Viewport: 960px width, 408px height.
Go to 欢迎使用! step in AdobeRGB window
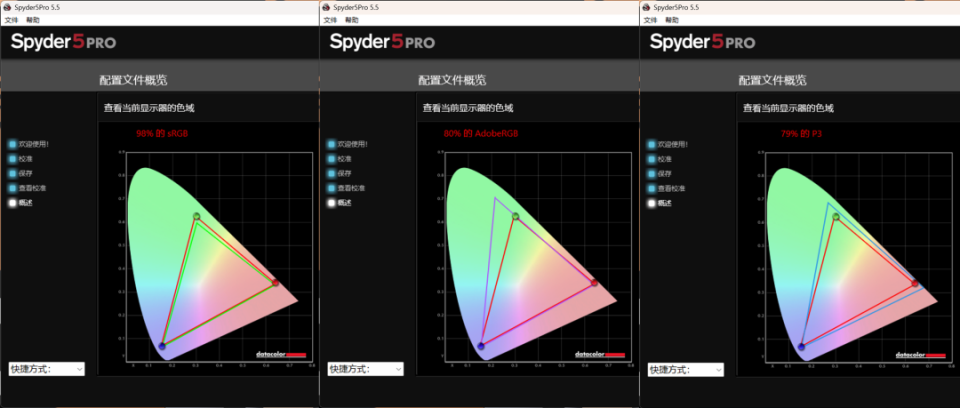[347, 145]
